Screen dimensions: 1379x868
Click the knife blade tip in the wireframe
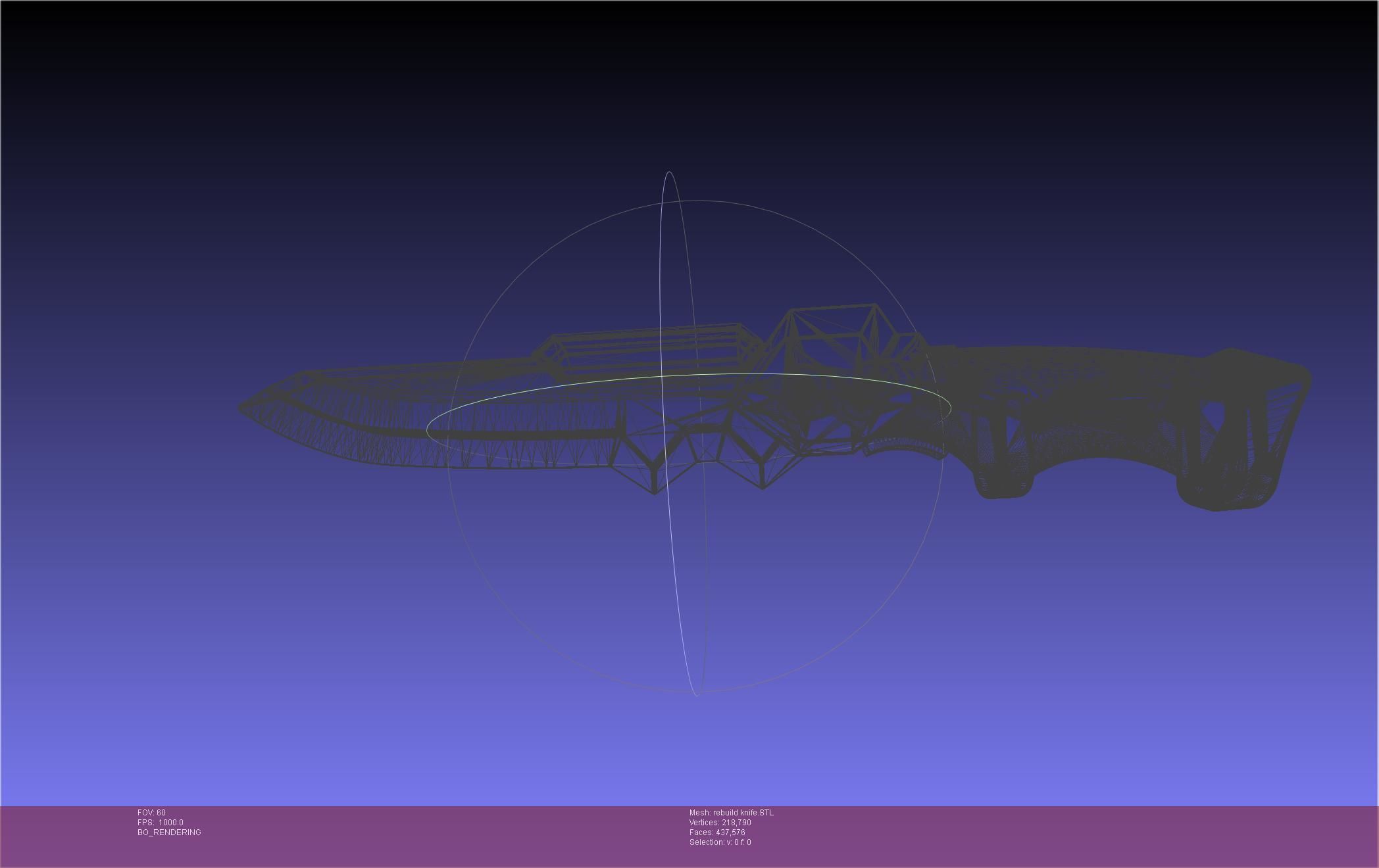pos(243,408)
